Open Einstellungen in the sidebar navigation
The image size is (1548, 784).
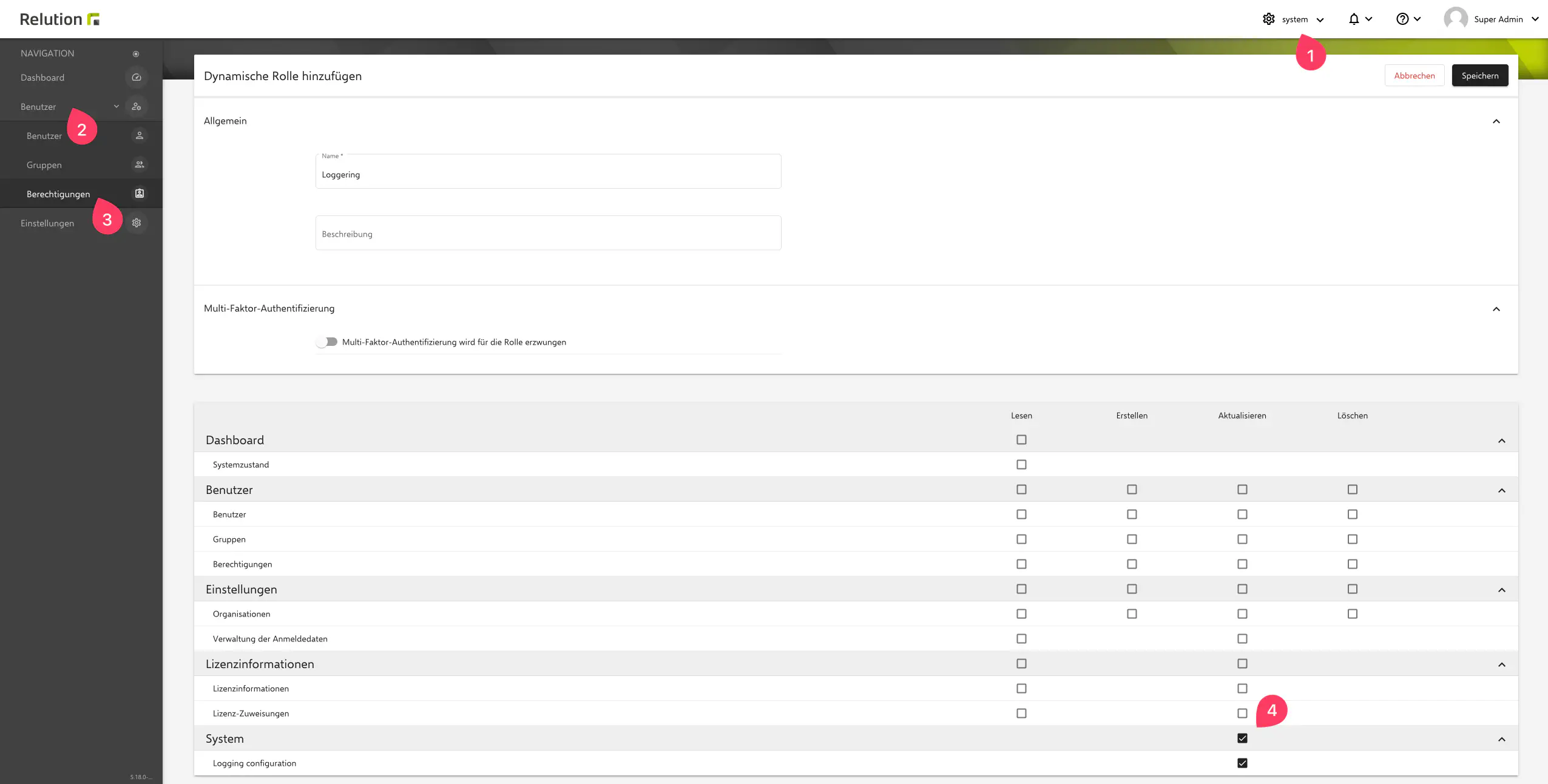tap(47, 223)
